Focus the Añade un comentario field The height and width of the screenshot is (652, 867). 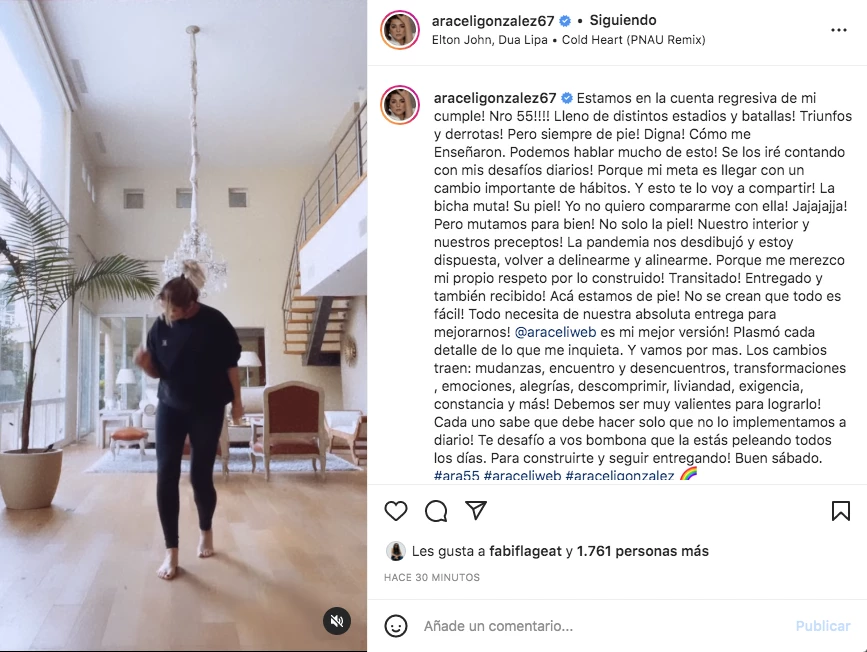coord(603,626)
